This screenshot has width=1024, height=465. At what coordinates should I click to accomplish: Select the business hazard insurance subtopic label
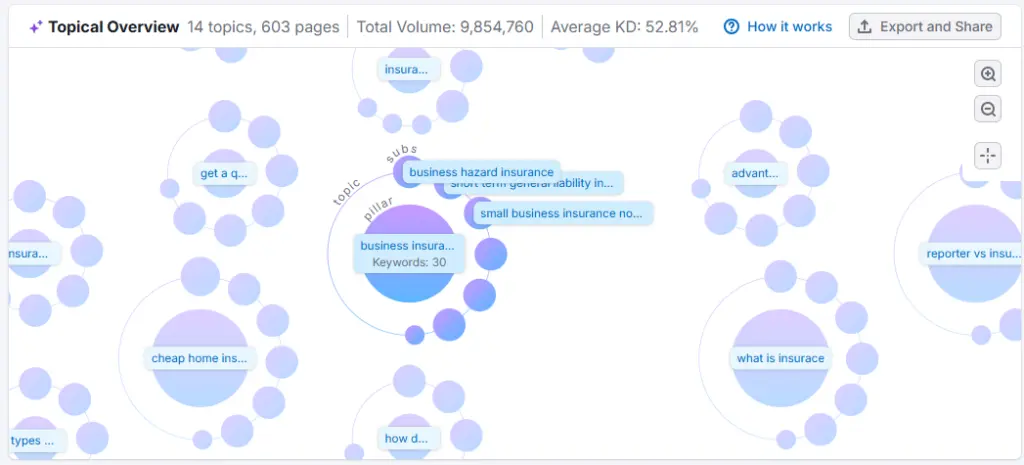click(481, 172)
